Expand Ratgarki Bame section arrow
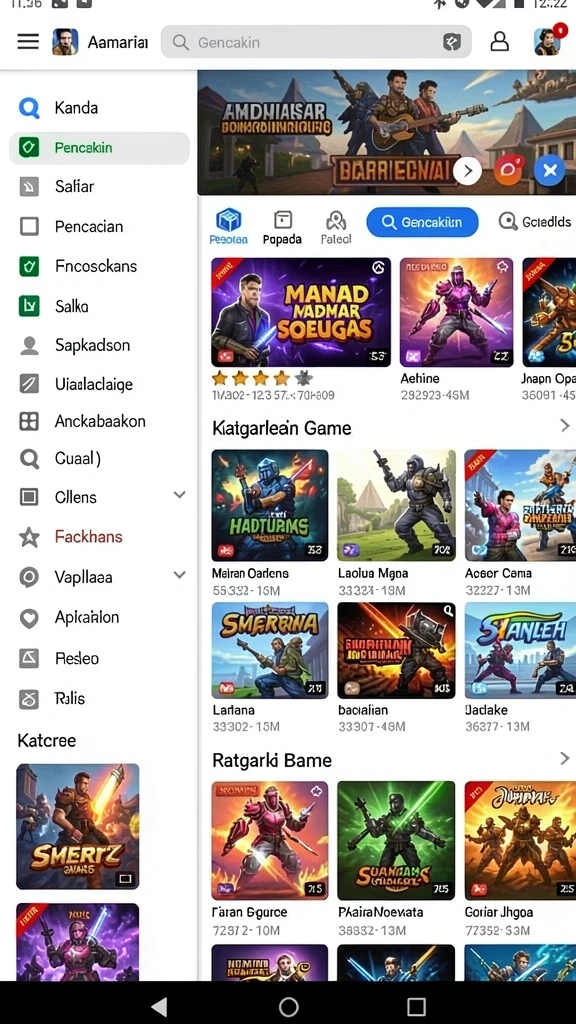This screenshot has width=576, height=1024. point(564,758)
